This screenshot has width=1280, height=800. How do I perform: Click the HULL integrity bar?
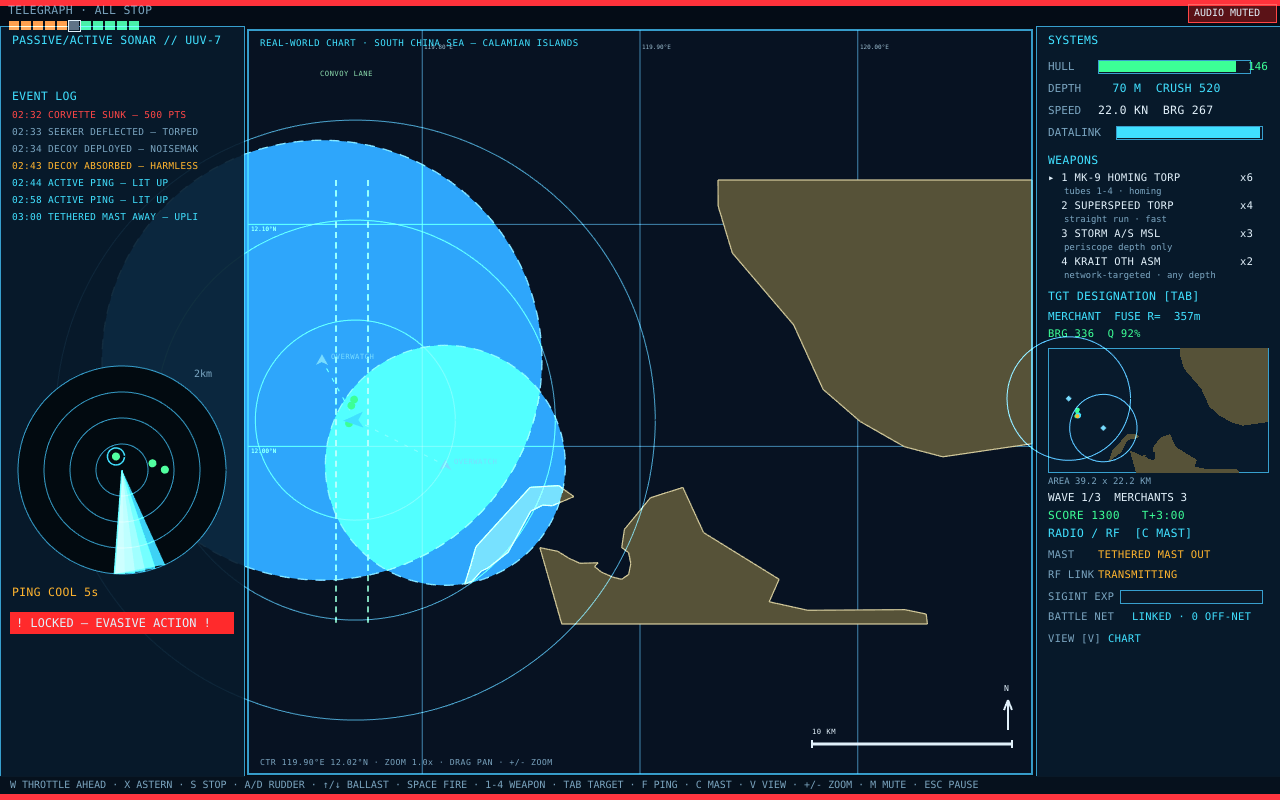click(x=1174, y=67)
